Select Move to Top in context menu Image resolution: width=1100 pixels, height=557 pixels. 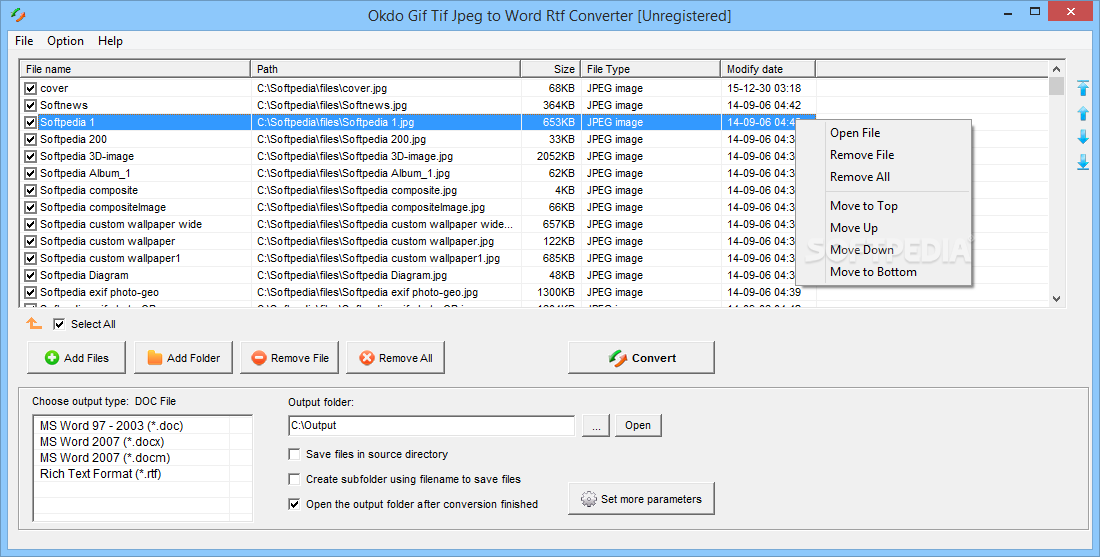[x=884, y=206]
